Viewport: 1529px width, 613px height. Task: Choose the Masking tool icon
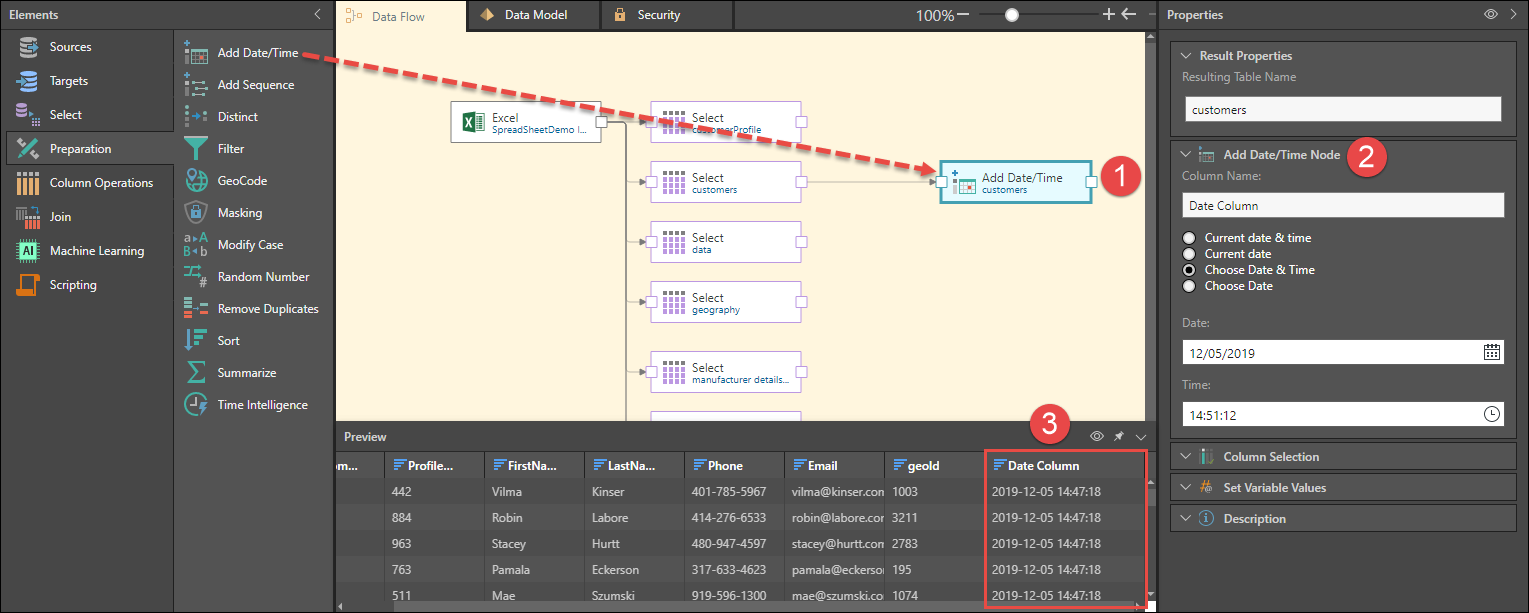click(x=196, y=213)
